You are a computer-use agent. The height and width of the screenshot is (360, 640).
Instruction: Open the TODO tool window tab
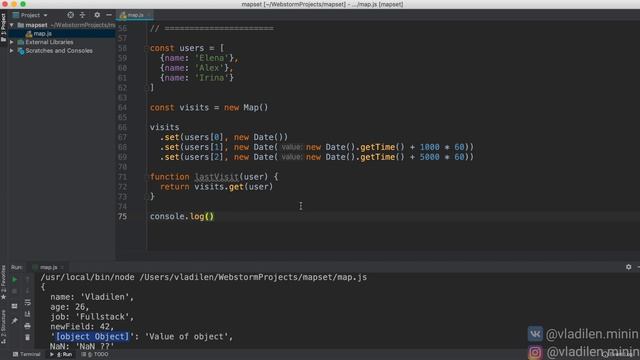click(x=95, y=354)
